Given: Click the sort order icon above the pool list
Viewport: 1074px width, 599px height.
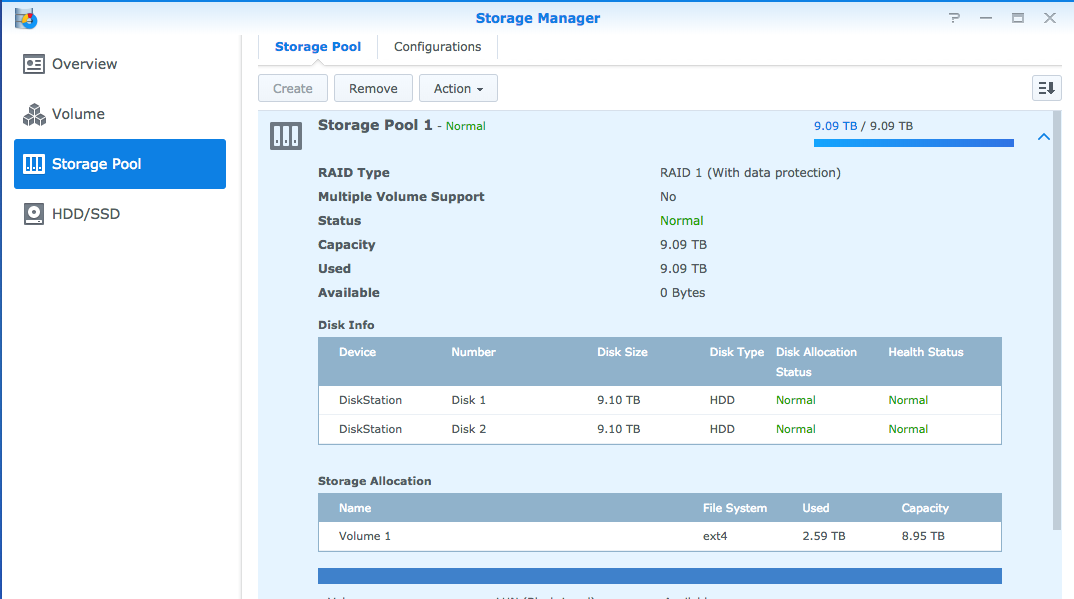Looking at the screenshot, I should point(1046,88).
